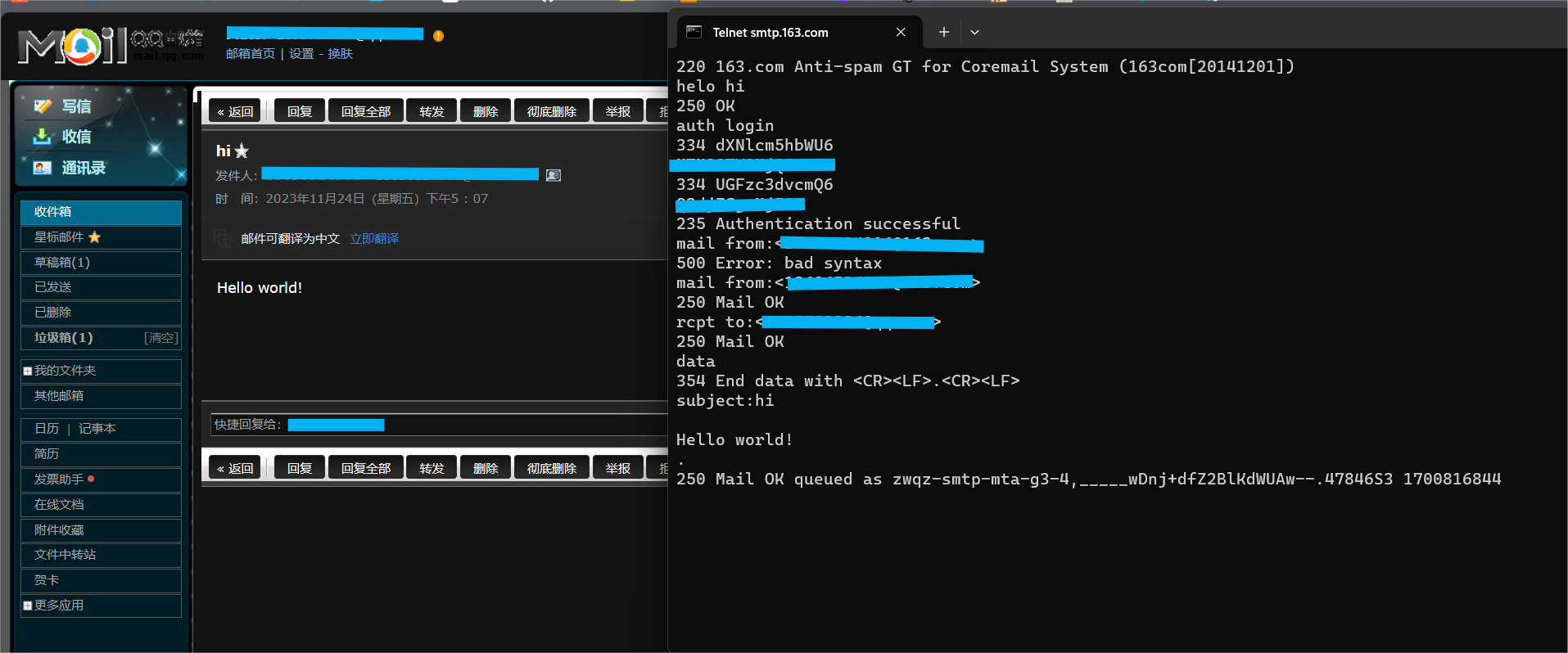The height and width of the screenshot is (653, 1568).
Task: Click top 彻底删除 permanently delete button
Action: click(x=552, y=111)
